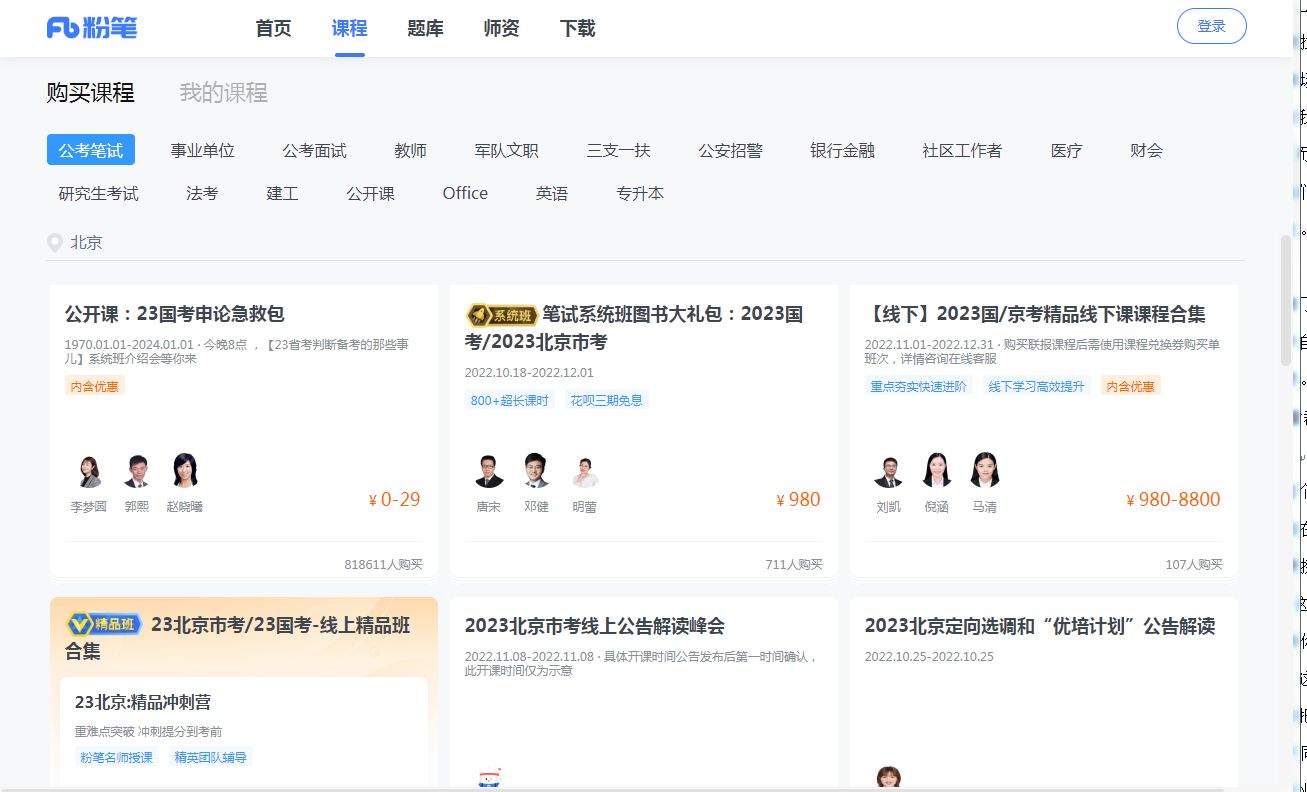Click the mascot icon on the 公告解读峰会 card

pos(489,778)
